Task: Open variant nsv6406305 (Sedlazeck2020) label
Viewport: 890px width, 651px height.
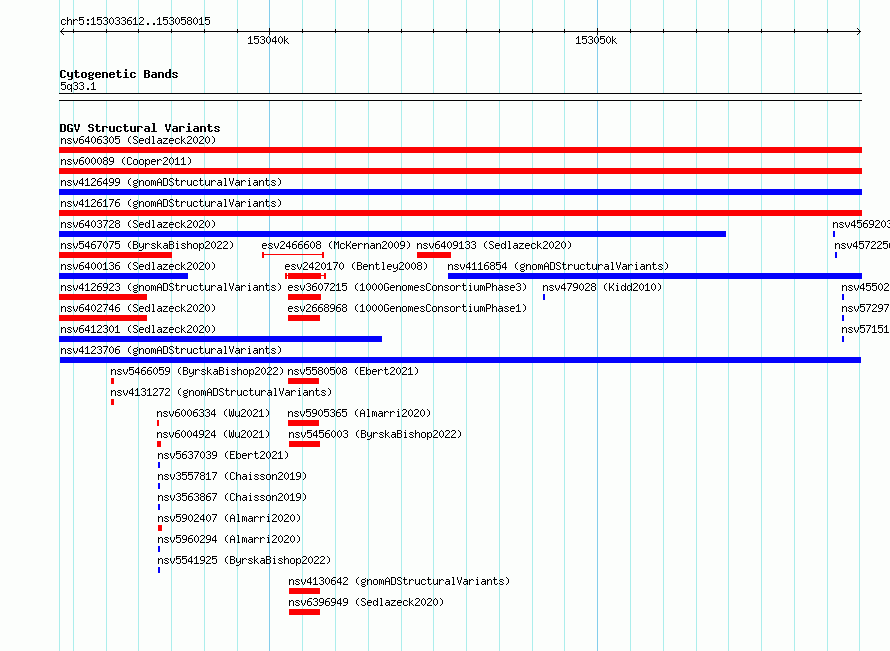Action: tap(138, 140)
